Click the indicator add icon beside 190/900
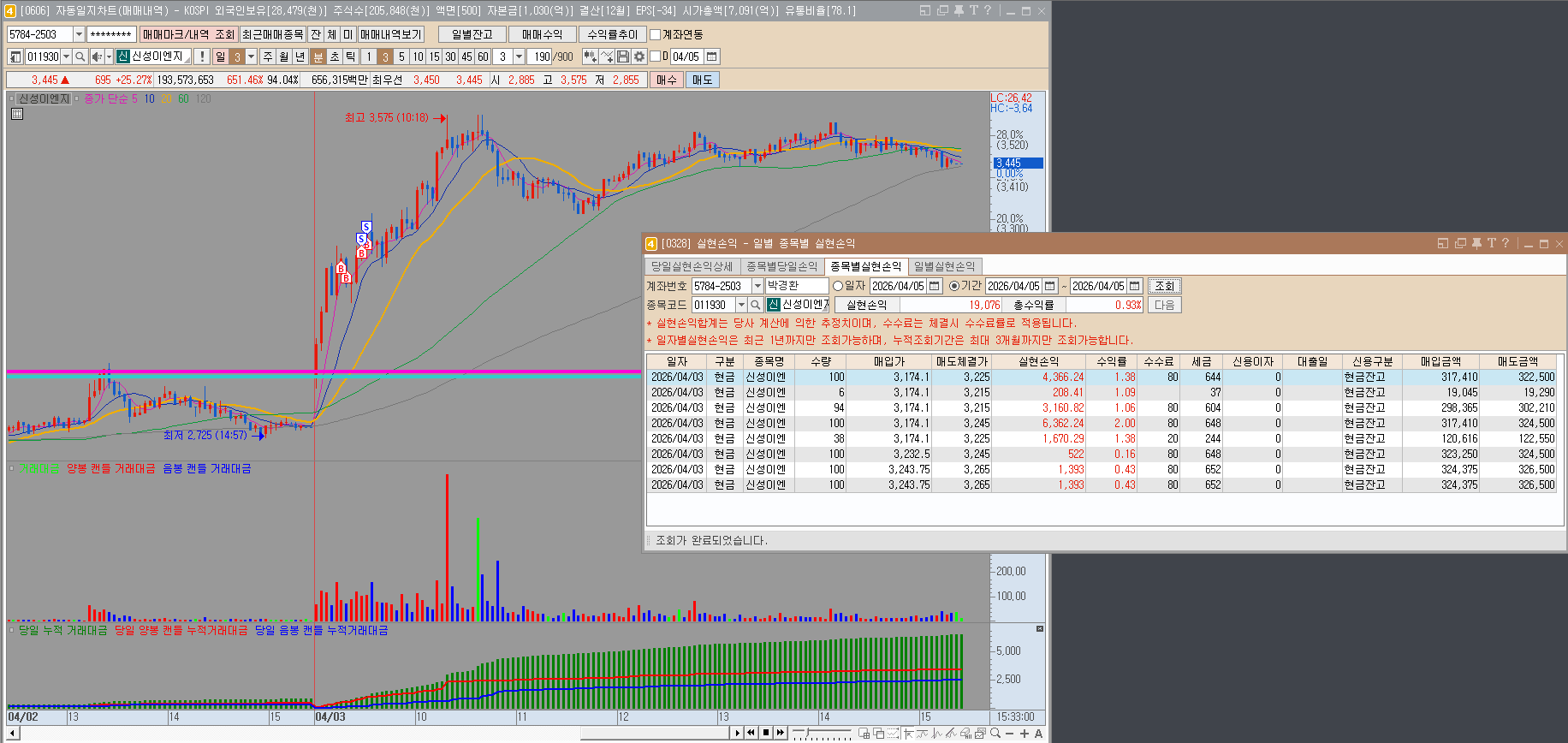Image resolution: width=1568 pixels, height=743 pixels. pyautogui.click(x=590, y=56)
